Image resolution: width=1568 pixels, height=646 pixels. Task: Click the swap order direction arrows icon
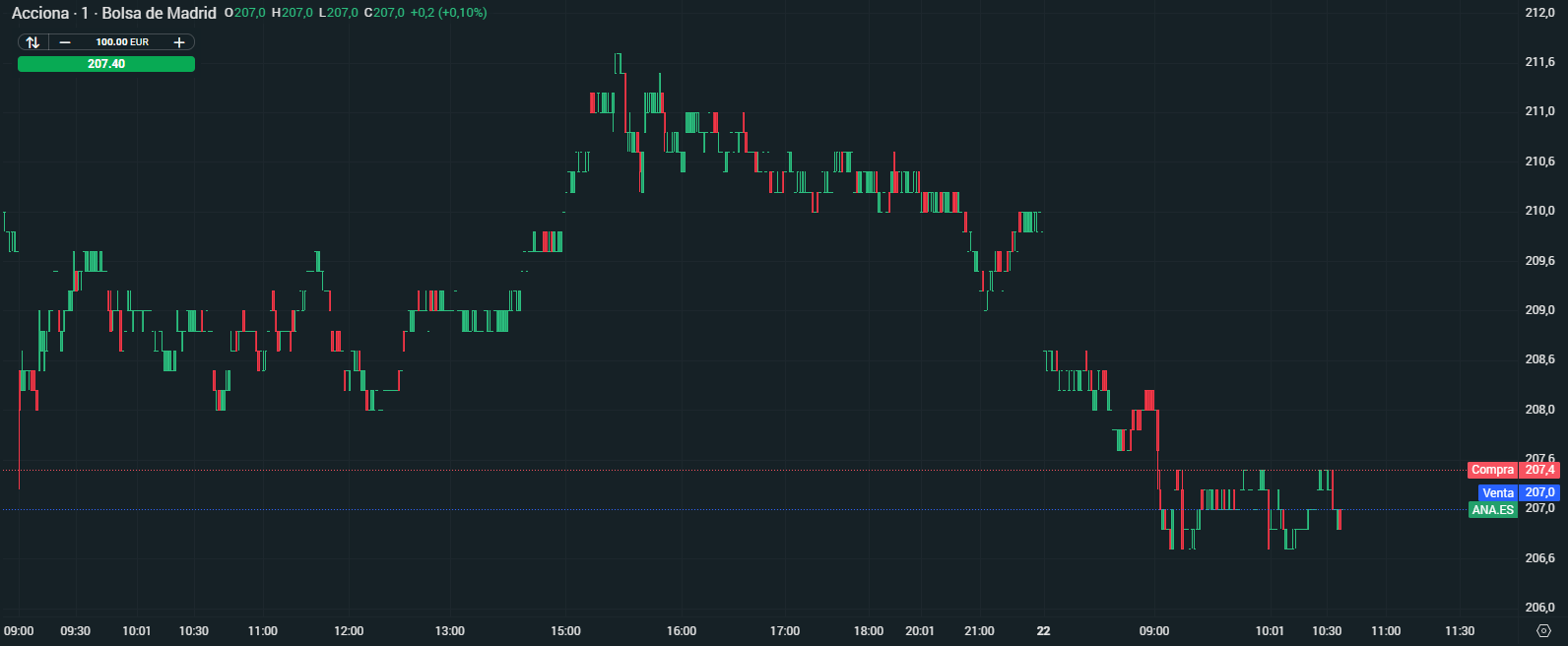[33, 42]
